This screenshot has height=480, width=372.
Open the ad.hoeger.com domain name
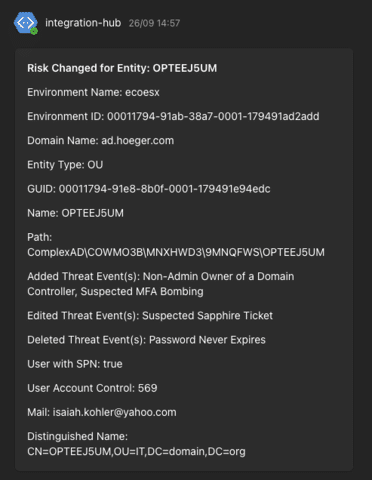click(x=138, y=141)
